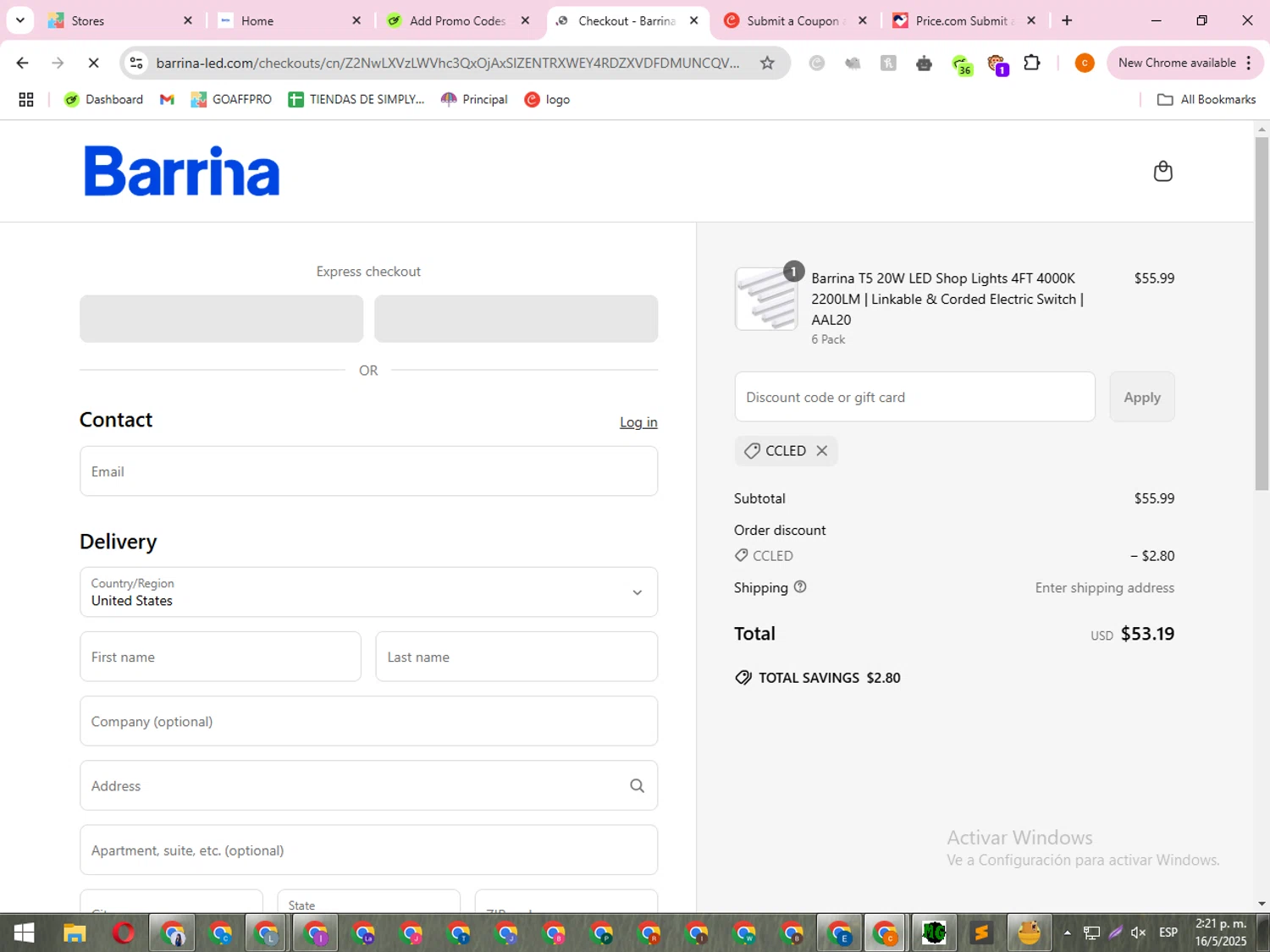
Task: Open the tab search dropdown arrow
Action: (19, 20)
